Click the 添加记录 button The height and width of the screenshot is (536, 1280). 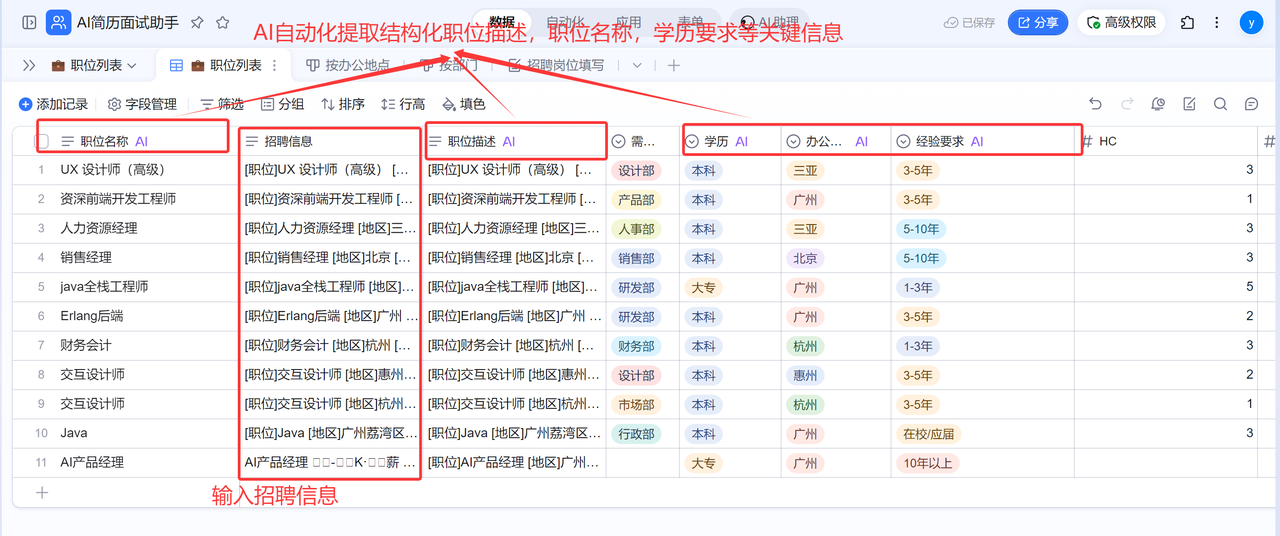click(53, 104)
